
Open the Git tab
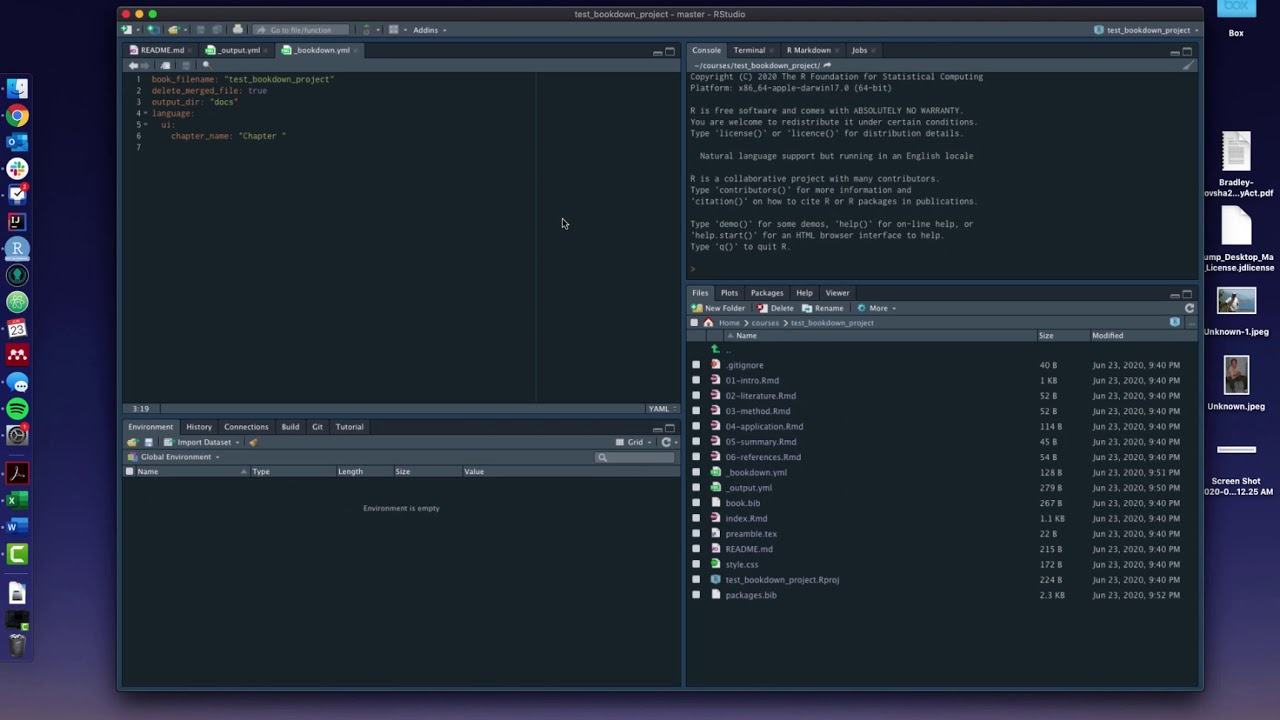(317, 427)
